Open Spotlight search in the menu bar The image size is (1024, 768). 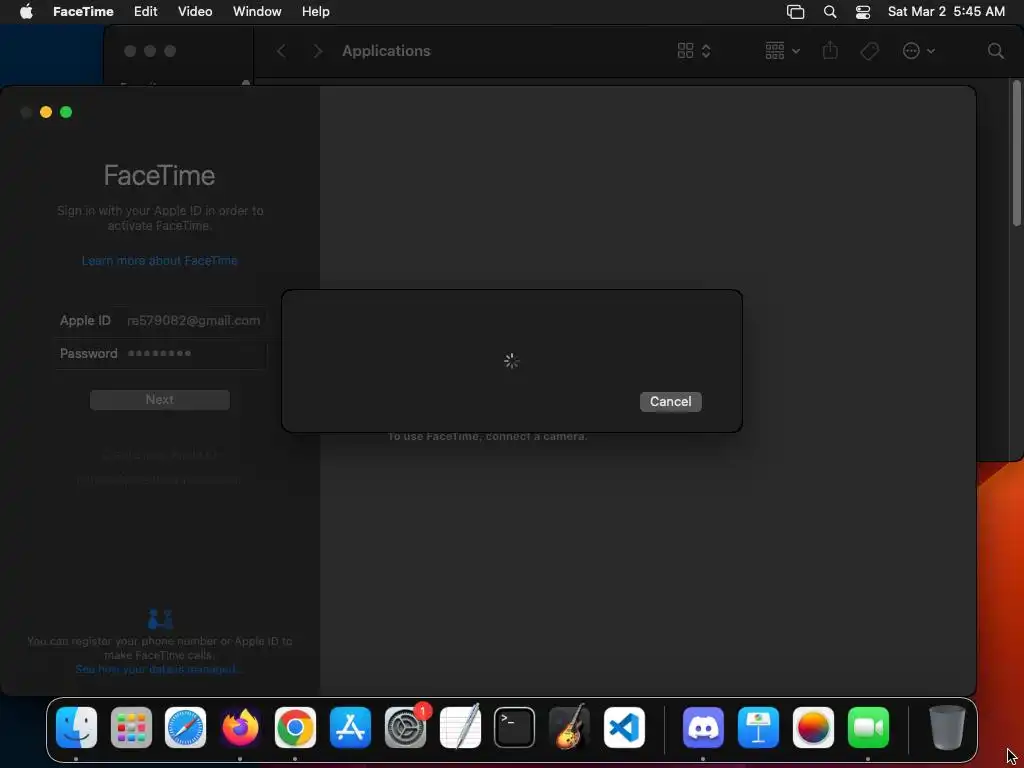click(x=830, y=12)
